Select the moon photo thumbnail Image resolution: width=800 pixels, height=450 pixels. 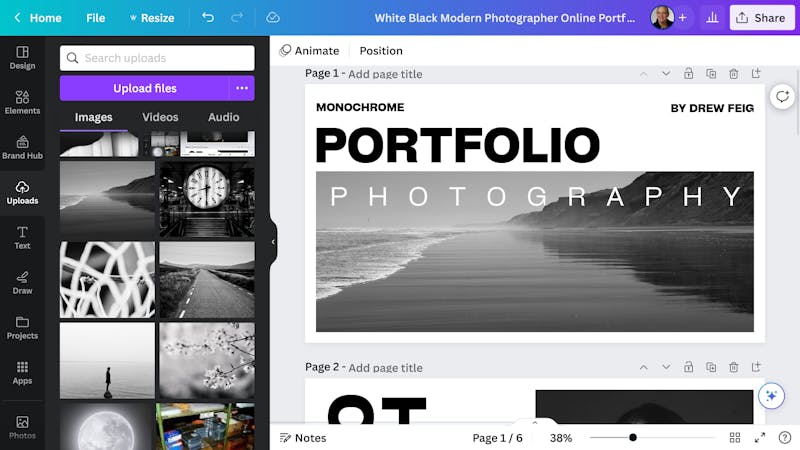coord(107,427)
